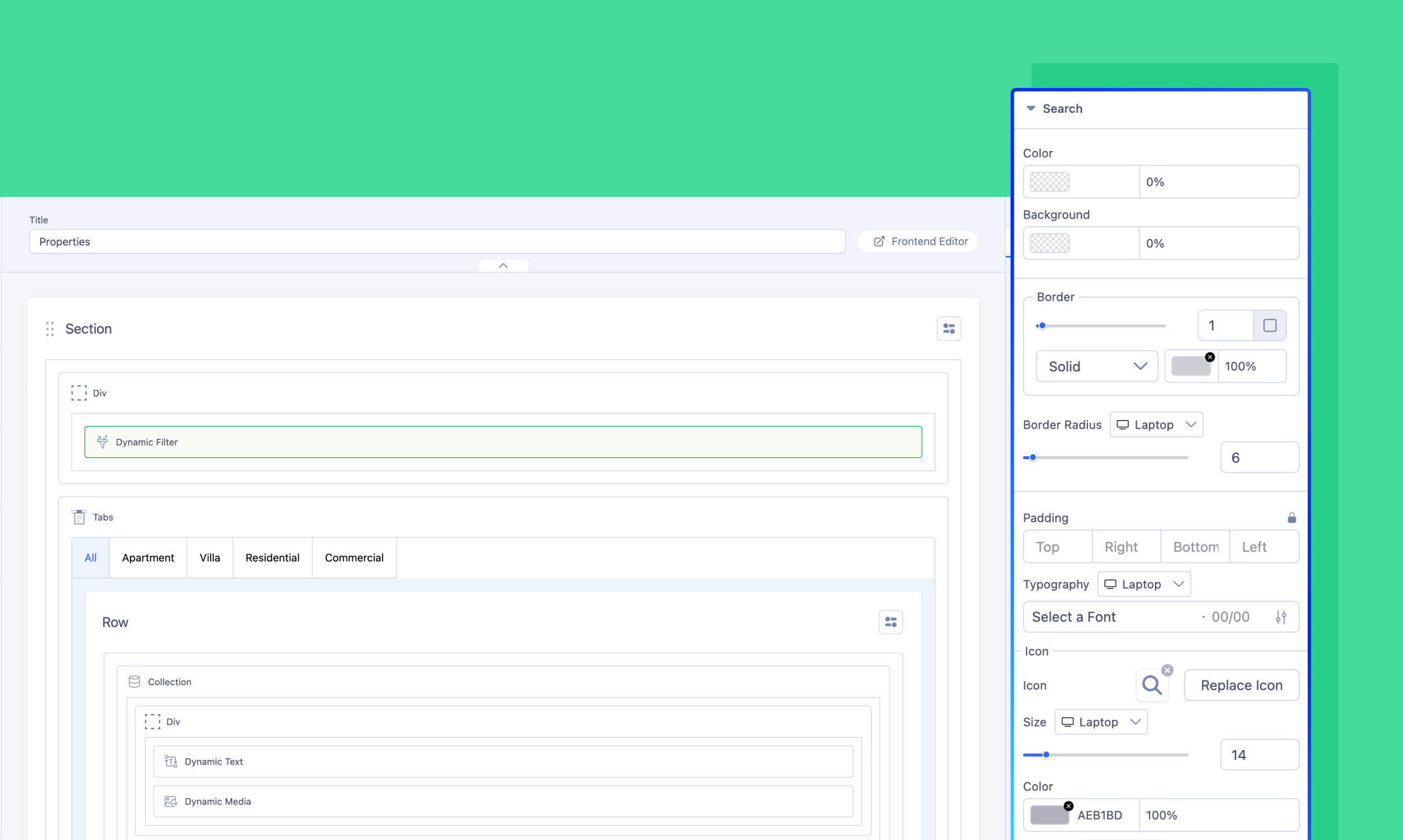The image size is (1403, 840).
Task: Open typography advanced settings sliders icon
Action: coord(1281,617)
